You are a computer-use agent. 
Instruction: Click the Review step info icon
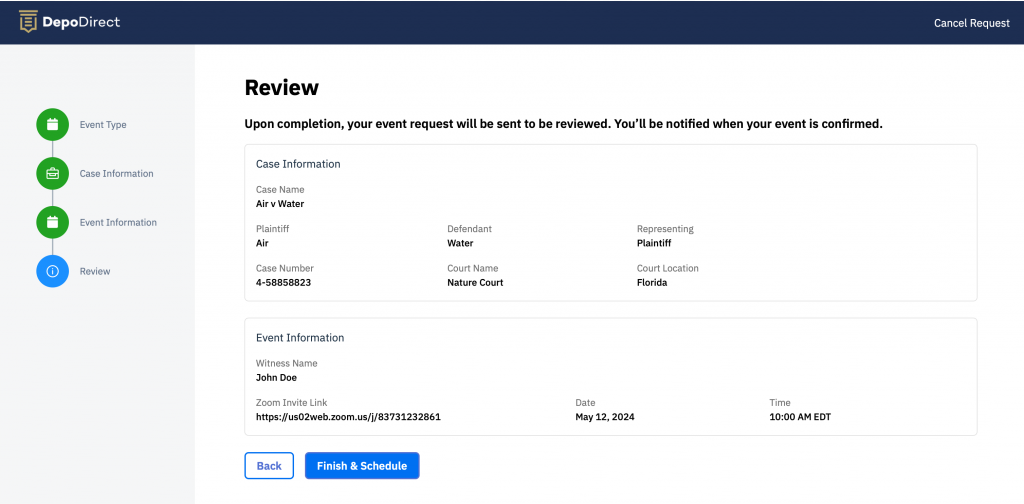52,271
